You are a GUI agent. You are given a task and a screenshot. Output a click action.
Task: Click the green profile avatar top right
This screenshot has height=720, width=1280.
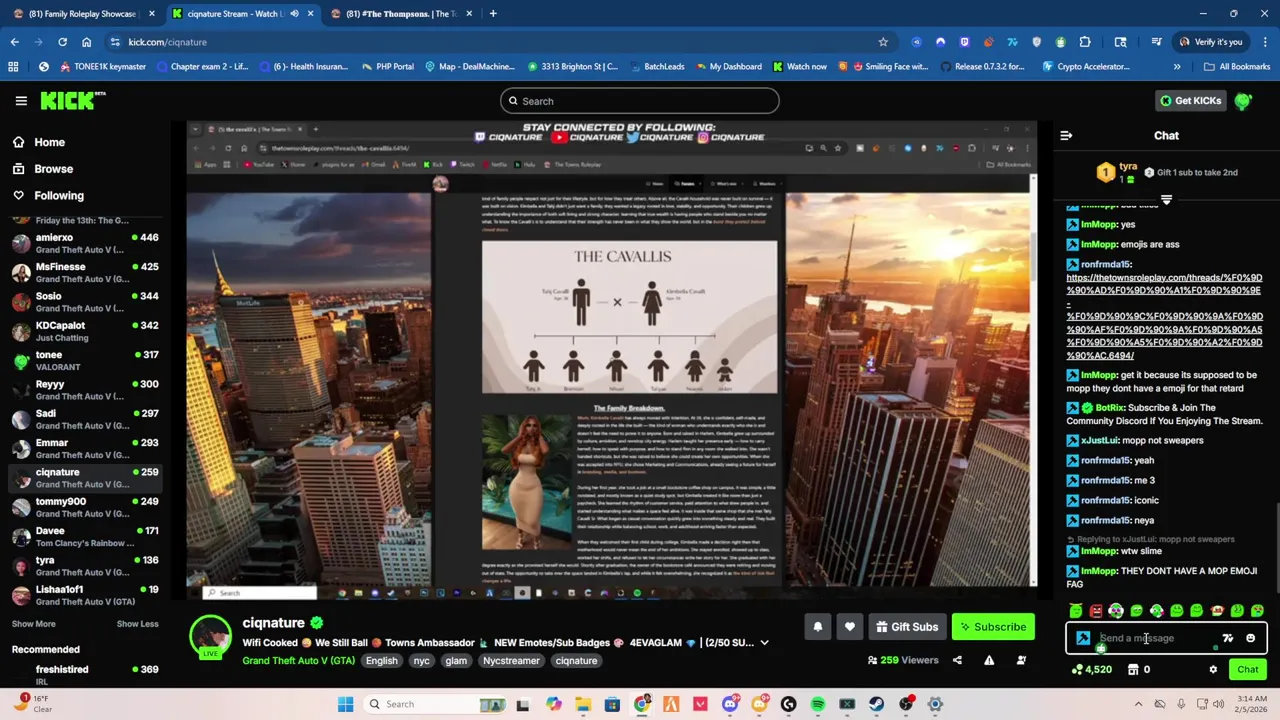click(x=1243, y=101)
